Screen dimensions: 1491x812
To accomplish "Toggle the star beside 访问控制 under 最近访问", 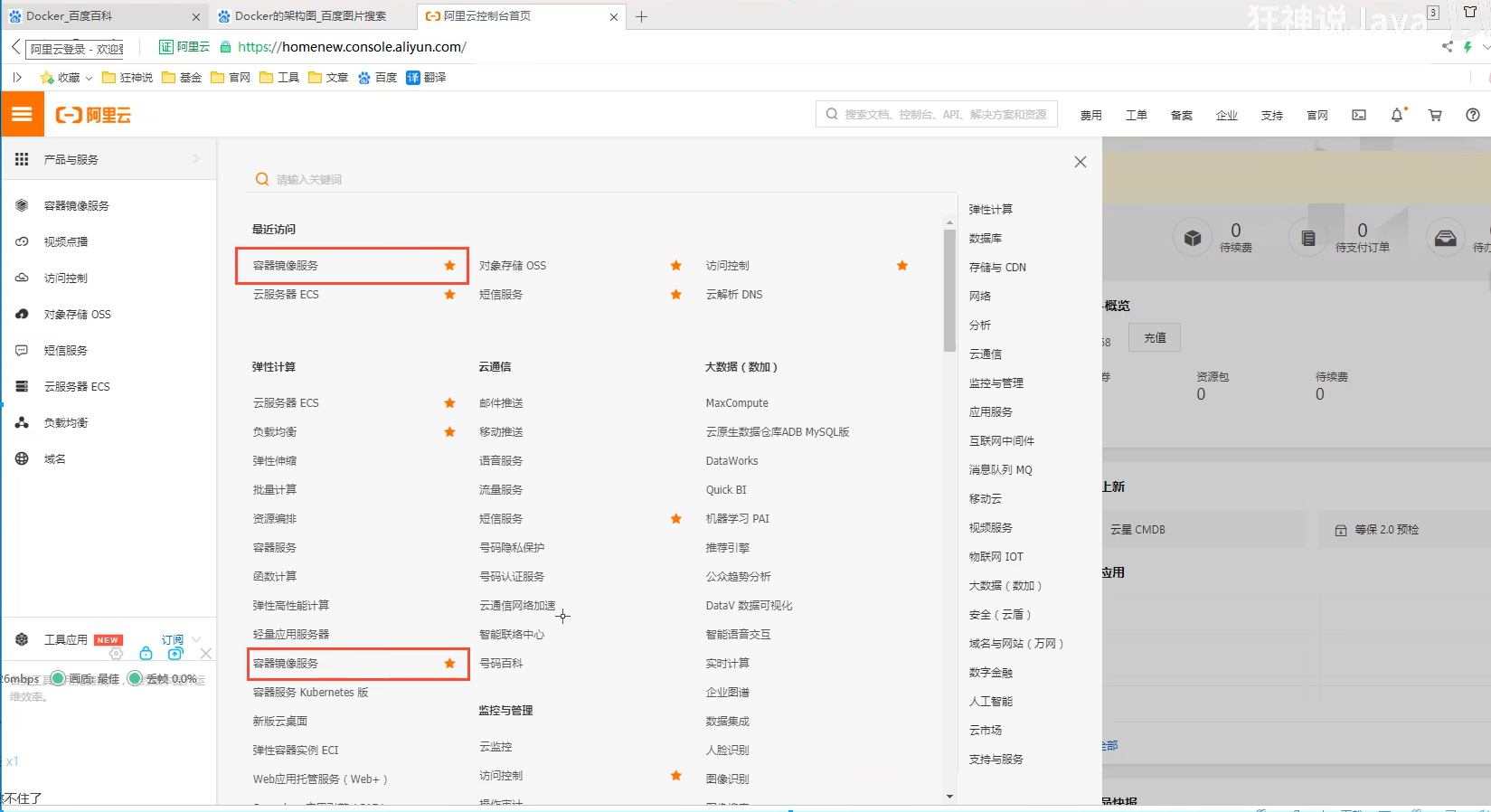I will (901, 265).
